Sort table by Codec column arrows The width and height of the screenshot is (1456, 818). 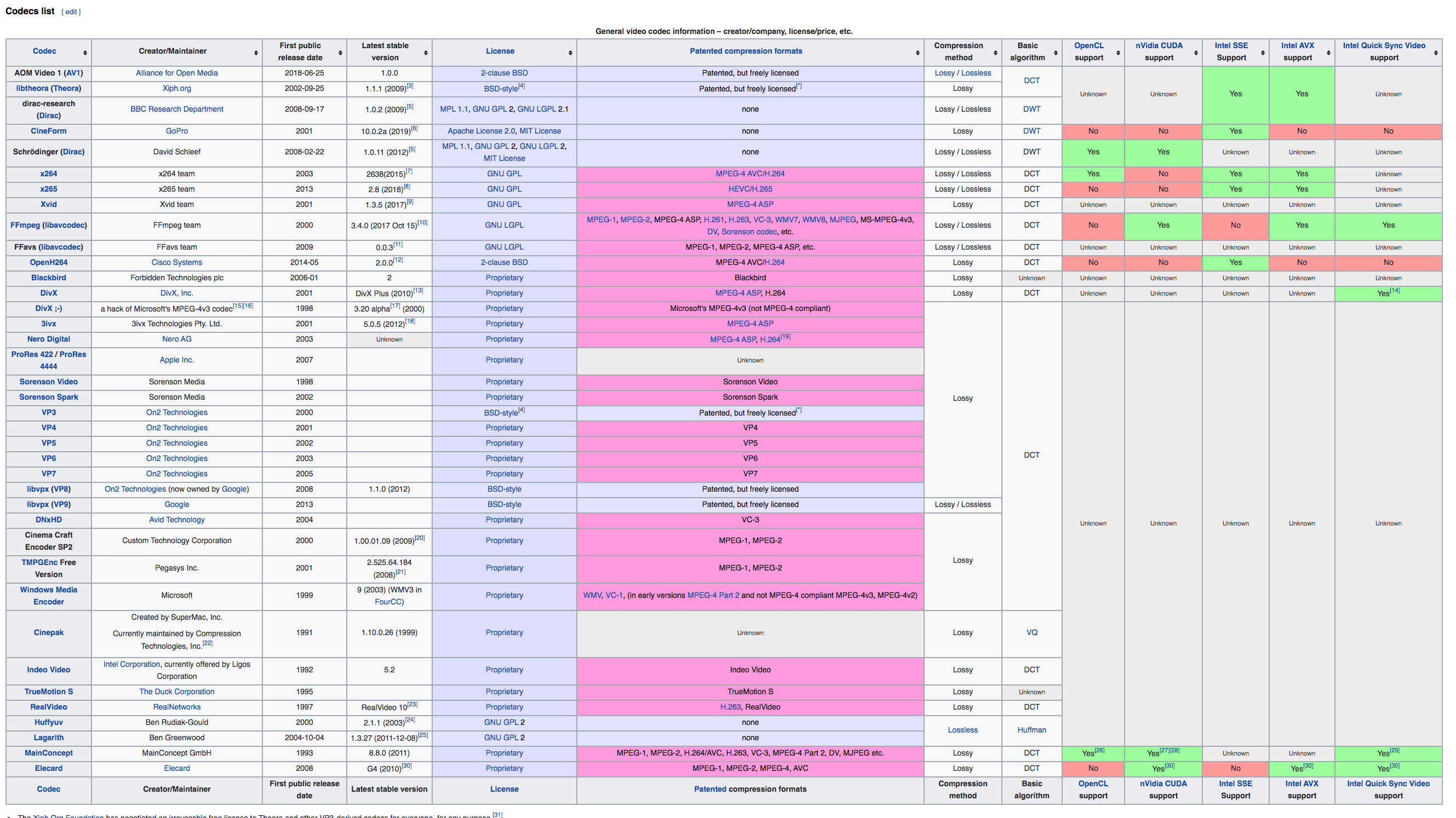(x=85, y=53)
